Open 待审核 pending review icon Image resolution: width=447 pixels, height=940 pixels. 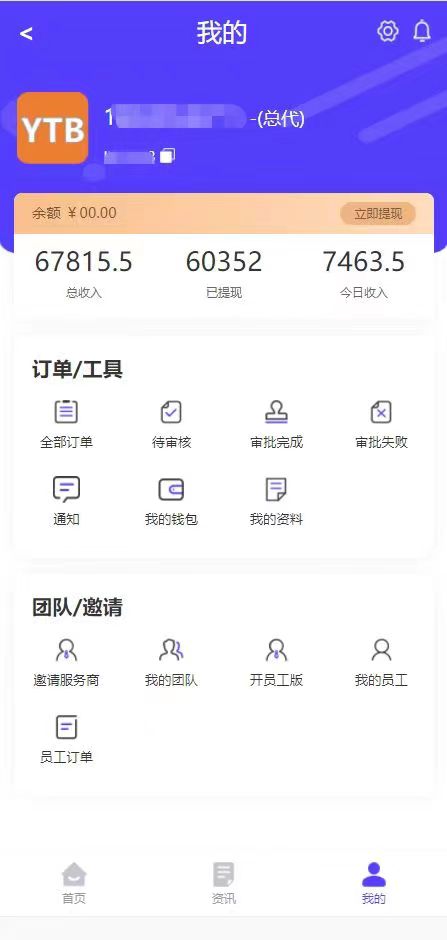(171, 412)
